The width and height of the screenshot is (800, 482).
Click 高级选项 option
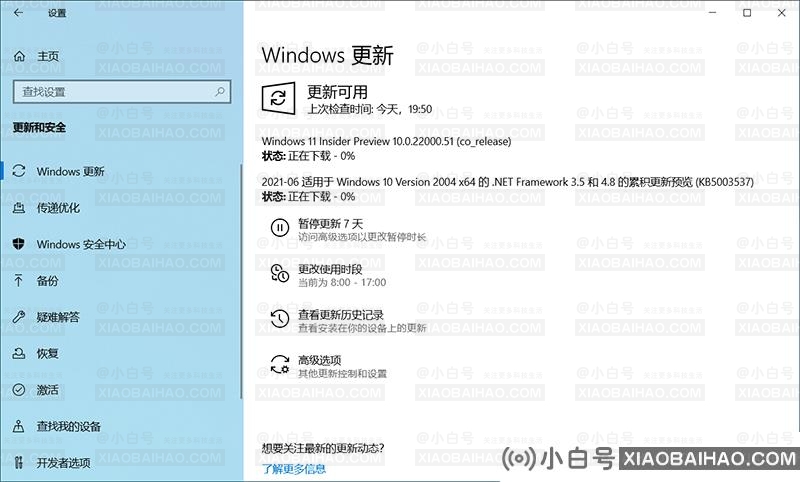pyautogui.click(x=319, y=360)
